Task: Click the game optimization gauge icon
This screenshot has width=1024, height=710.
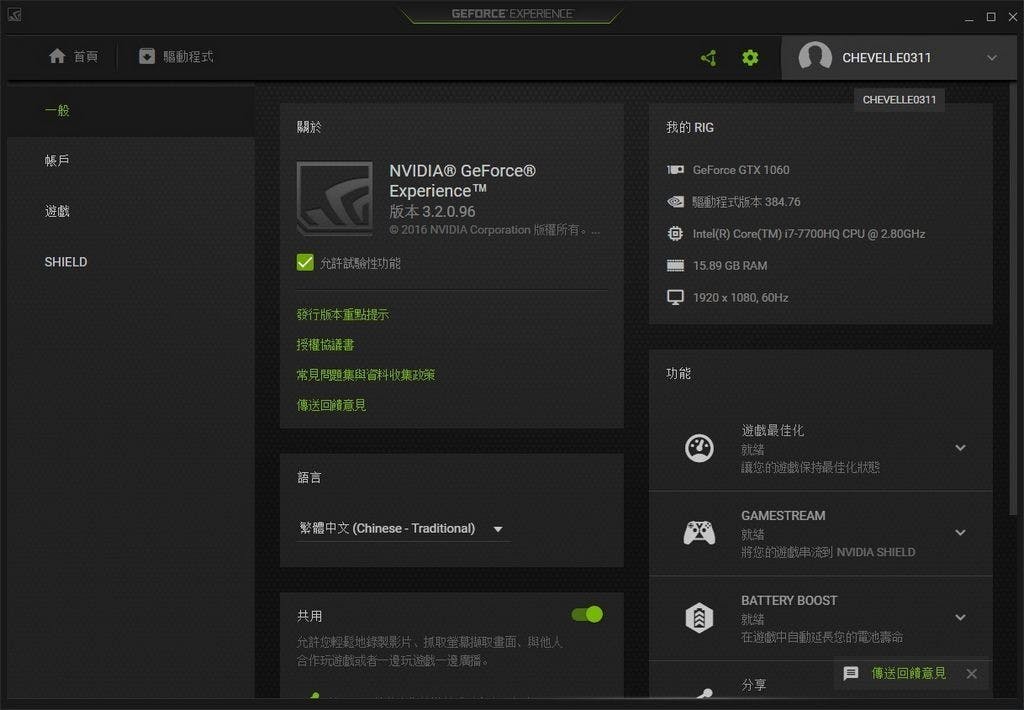Action: point(699,448)
